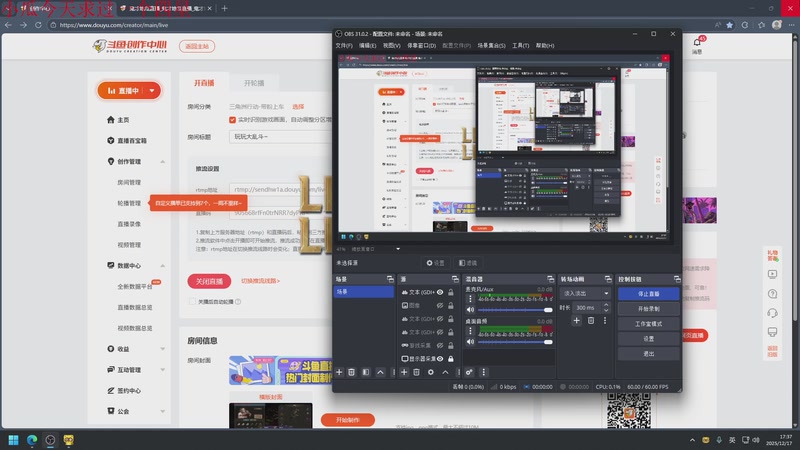Add a new source with plus icon in 源 panel
Image resolution: width=800 pixels, height=450 pixels.
pos(404,372)
